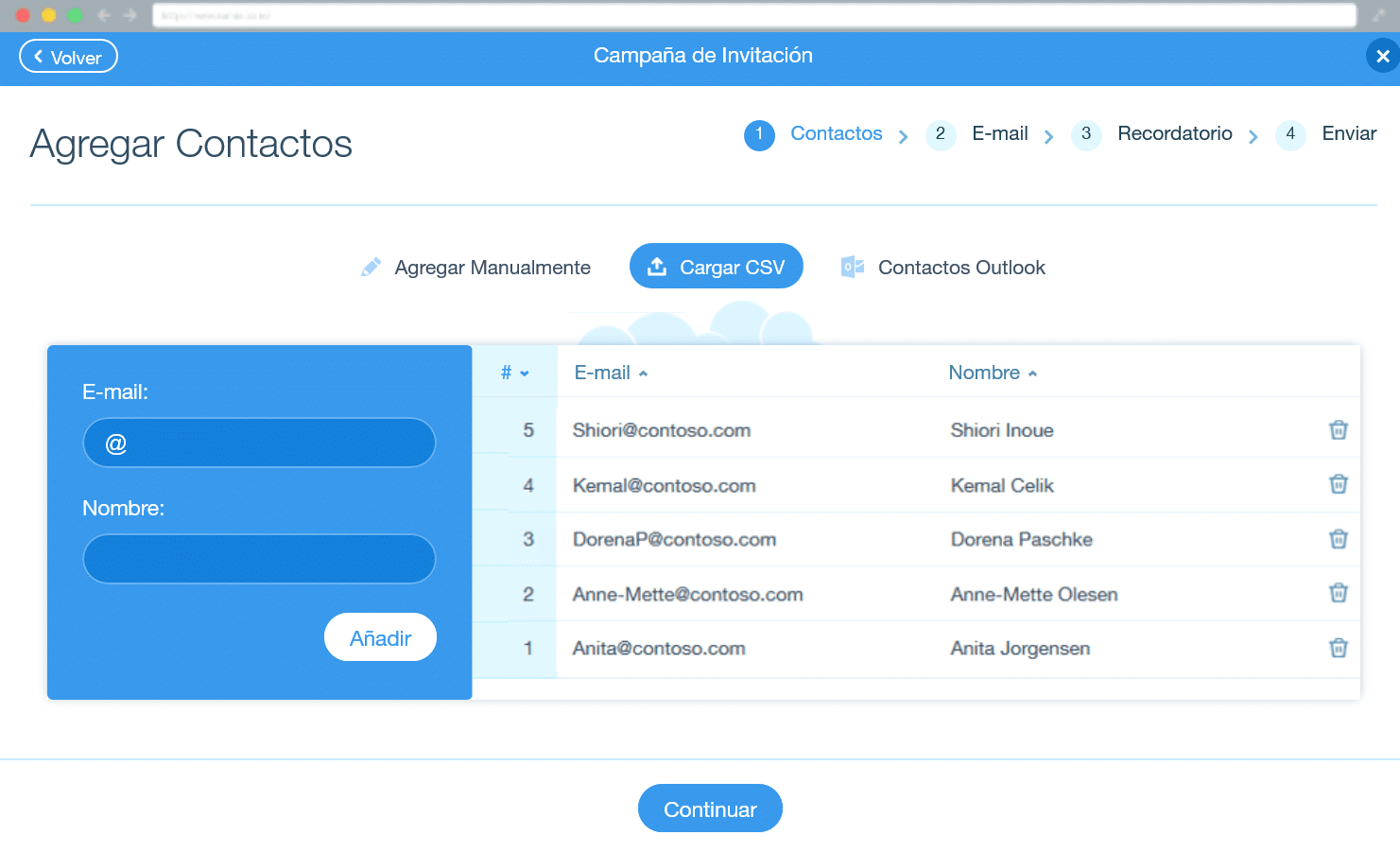Screen dimensions: 1400x852
Task: Delete the Anne-Mette Olesen contact row
Action: point(1338,593)
